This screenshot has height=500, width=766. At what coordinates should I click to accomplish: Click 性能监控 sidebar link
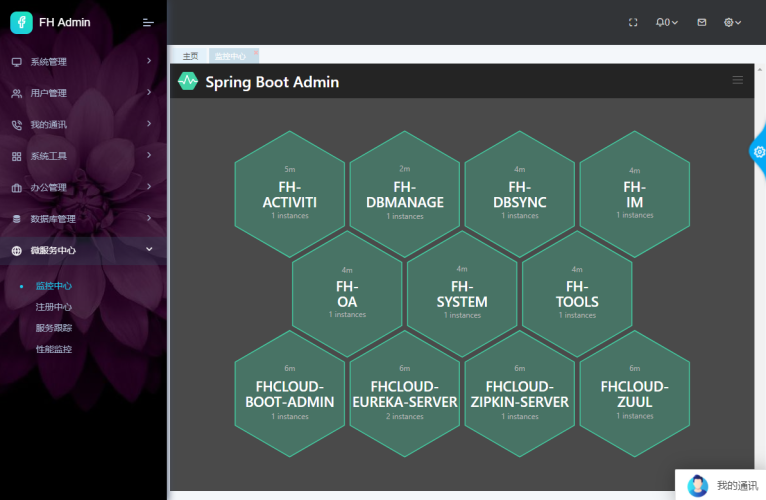tap(53, 349)
